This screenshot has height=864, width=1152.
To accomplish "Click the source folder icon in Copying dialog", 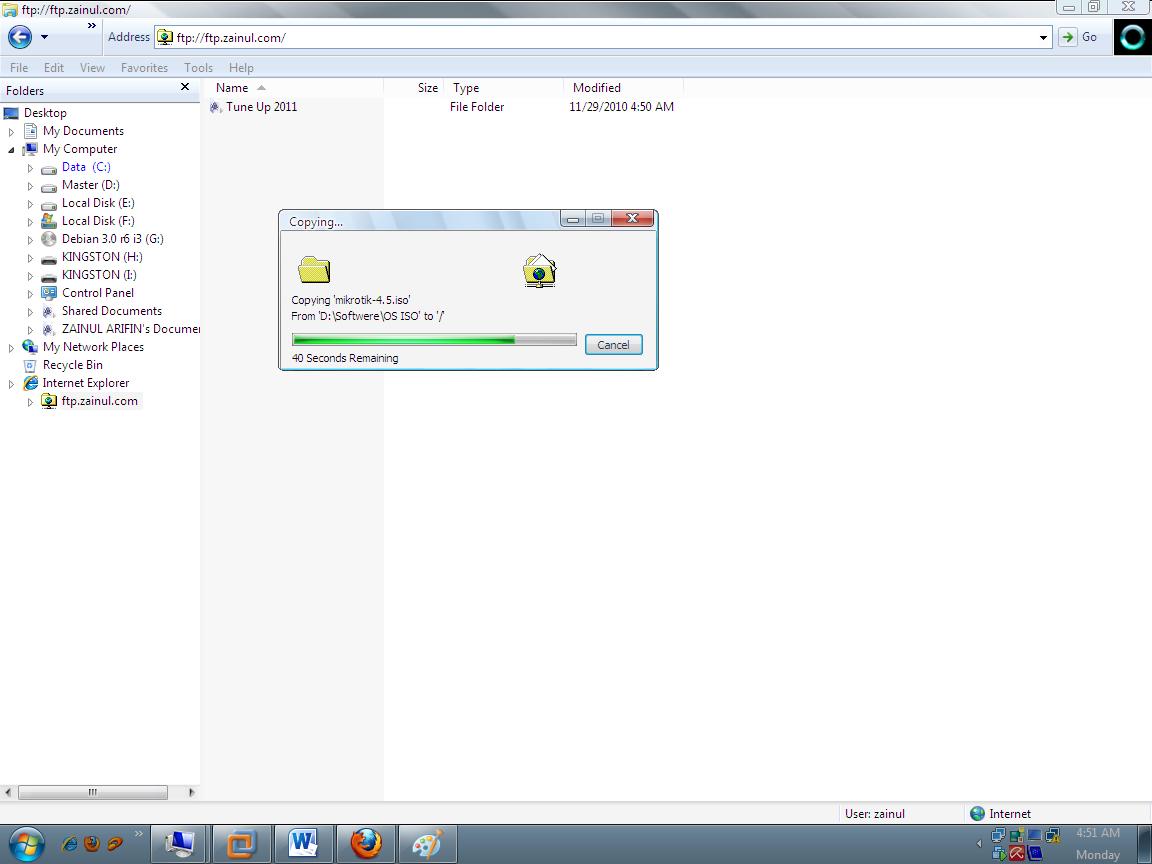I will (x=314, y=270).
